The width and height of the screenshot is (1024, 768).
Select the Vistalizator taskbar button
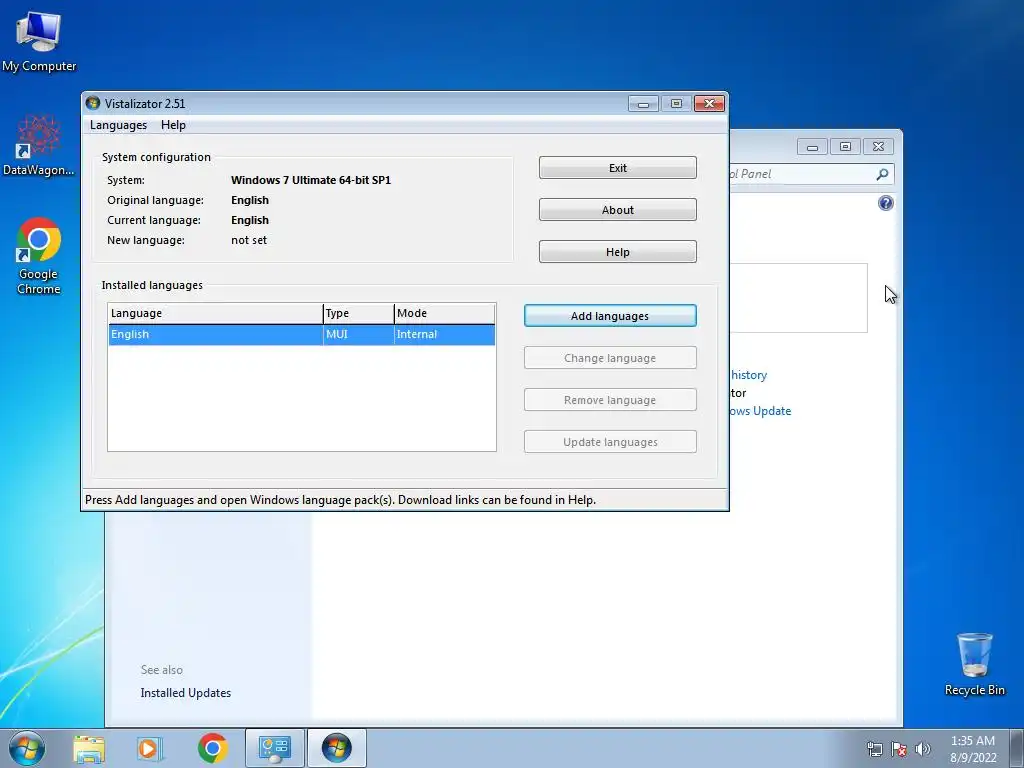click(x=336, y=748)
